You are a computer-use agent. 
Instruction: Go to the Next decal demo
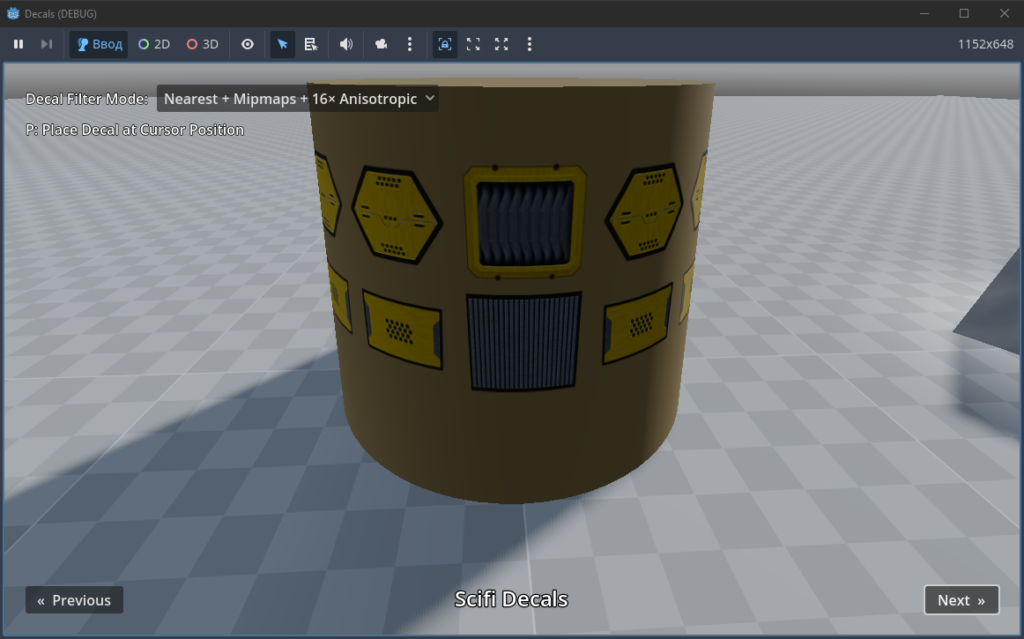tap(961, 600)
